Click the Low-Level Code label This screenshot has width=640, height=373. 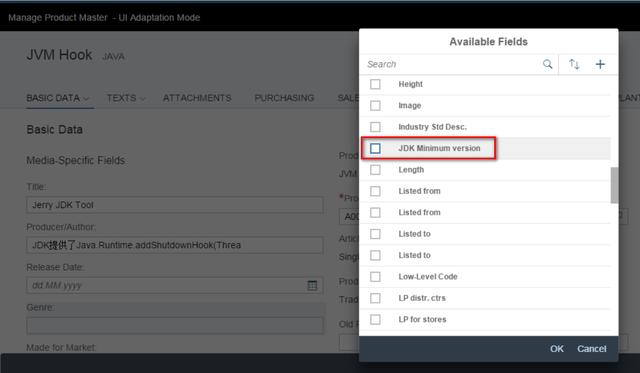(428, 277)
